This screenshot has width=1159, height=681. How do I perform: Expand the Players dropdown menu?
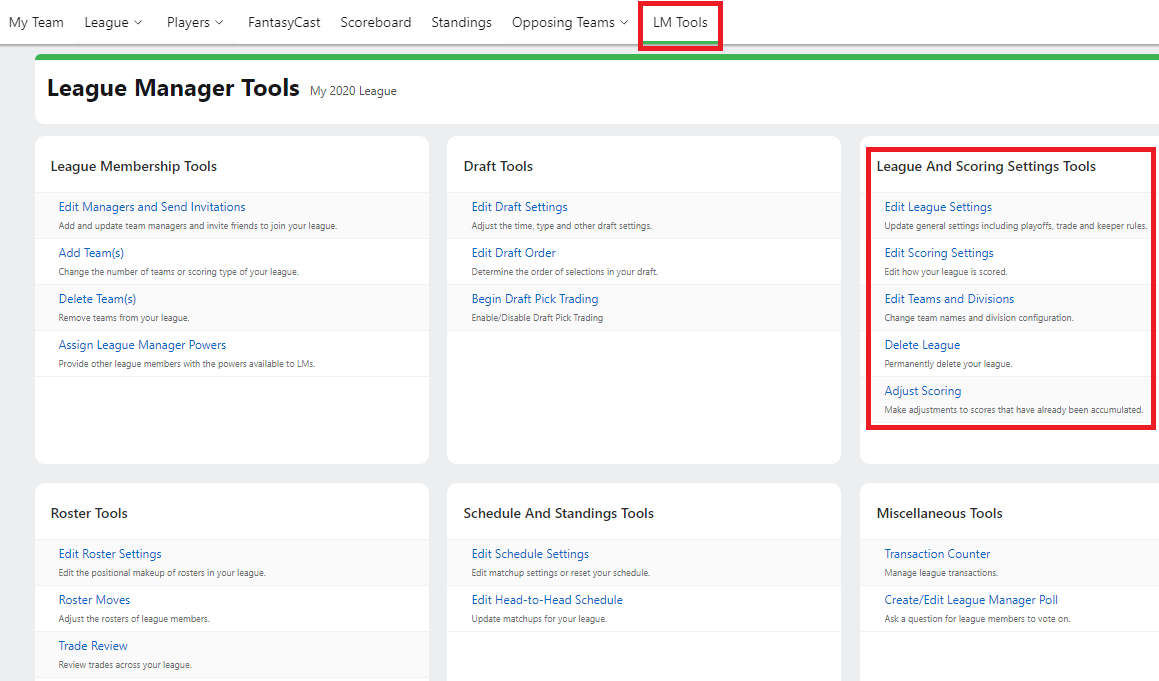(x=195, y=23)
